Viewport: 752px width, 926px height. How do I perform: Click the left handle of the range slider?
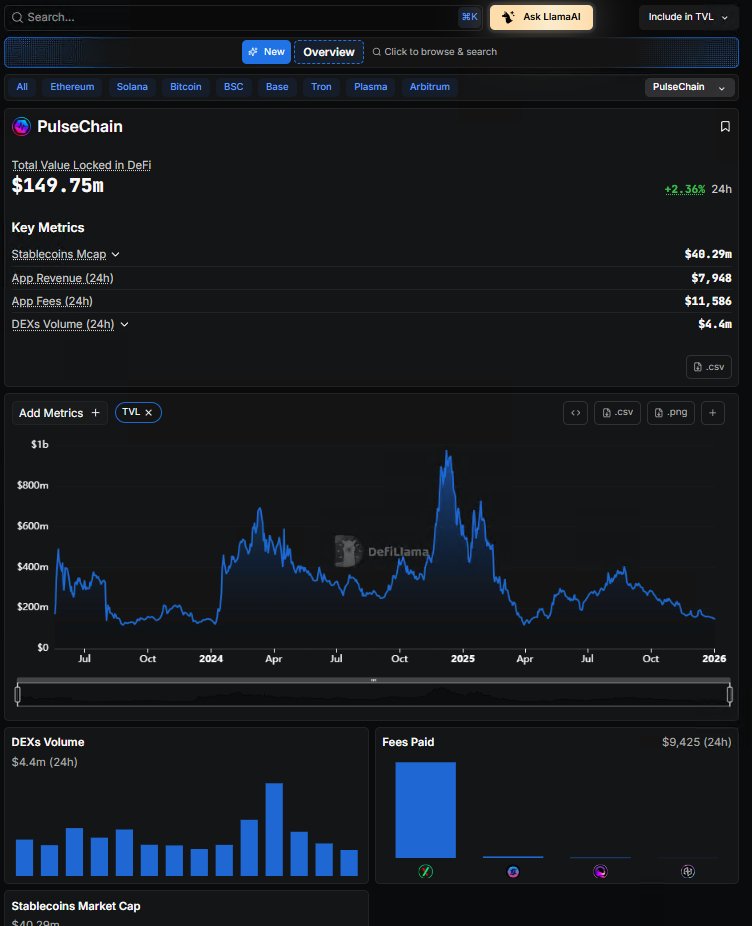pyautogui.click(x=18, y=694)
